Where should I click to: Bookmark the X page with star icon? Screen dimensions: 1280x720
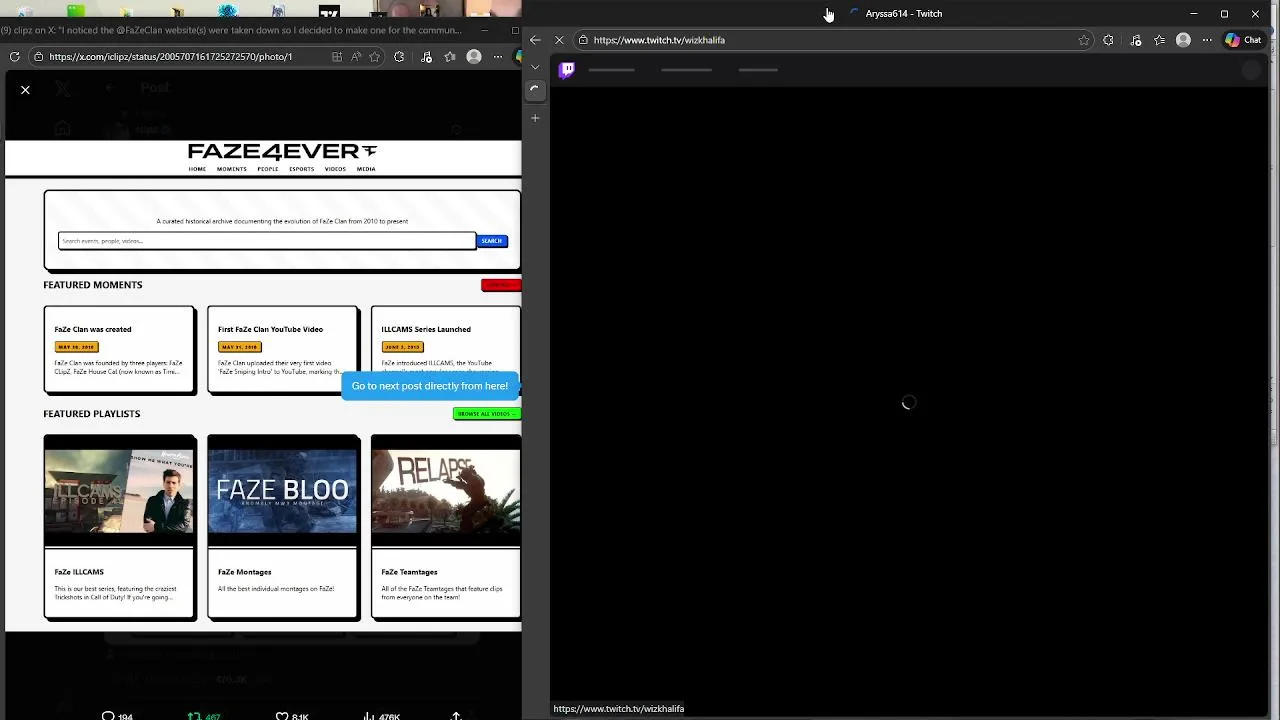[x=377, y=57]
